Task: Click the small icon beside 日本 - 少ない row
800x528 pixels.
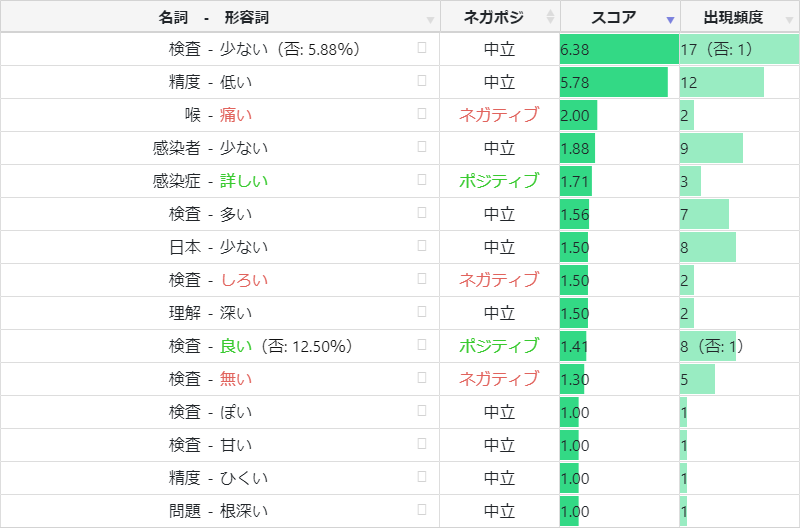Action: (422, 246)
